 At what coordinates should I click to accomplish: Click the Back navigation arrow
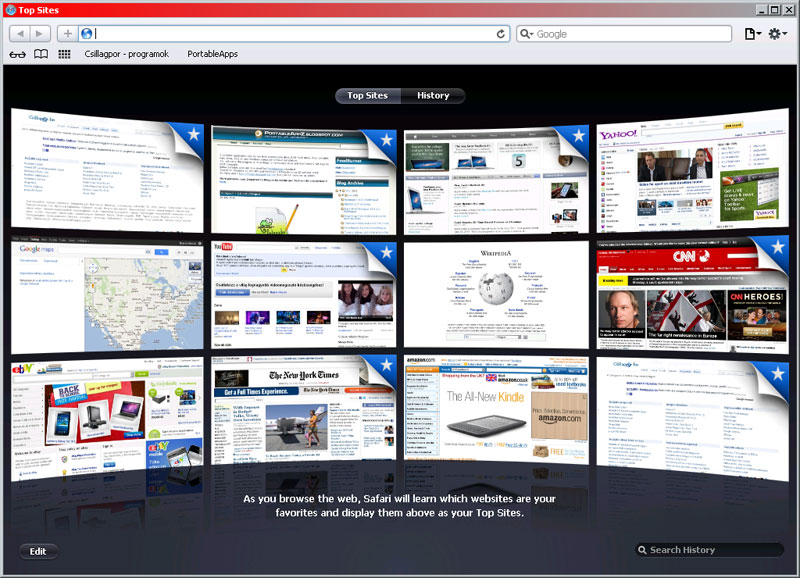coord(20,34)
